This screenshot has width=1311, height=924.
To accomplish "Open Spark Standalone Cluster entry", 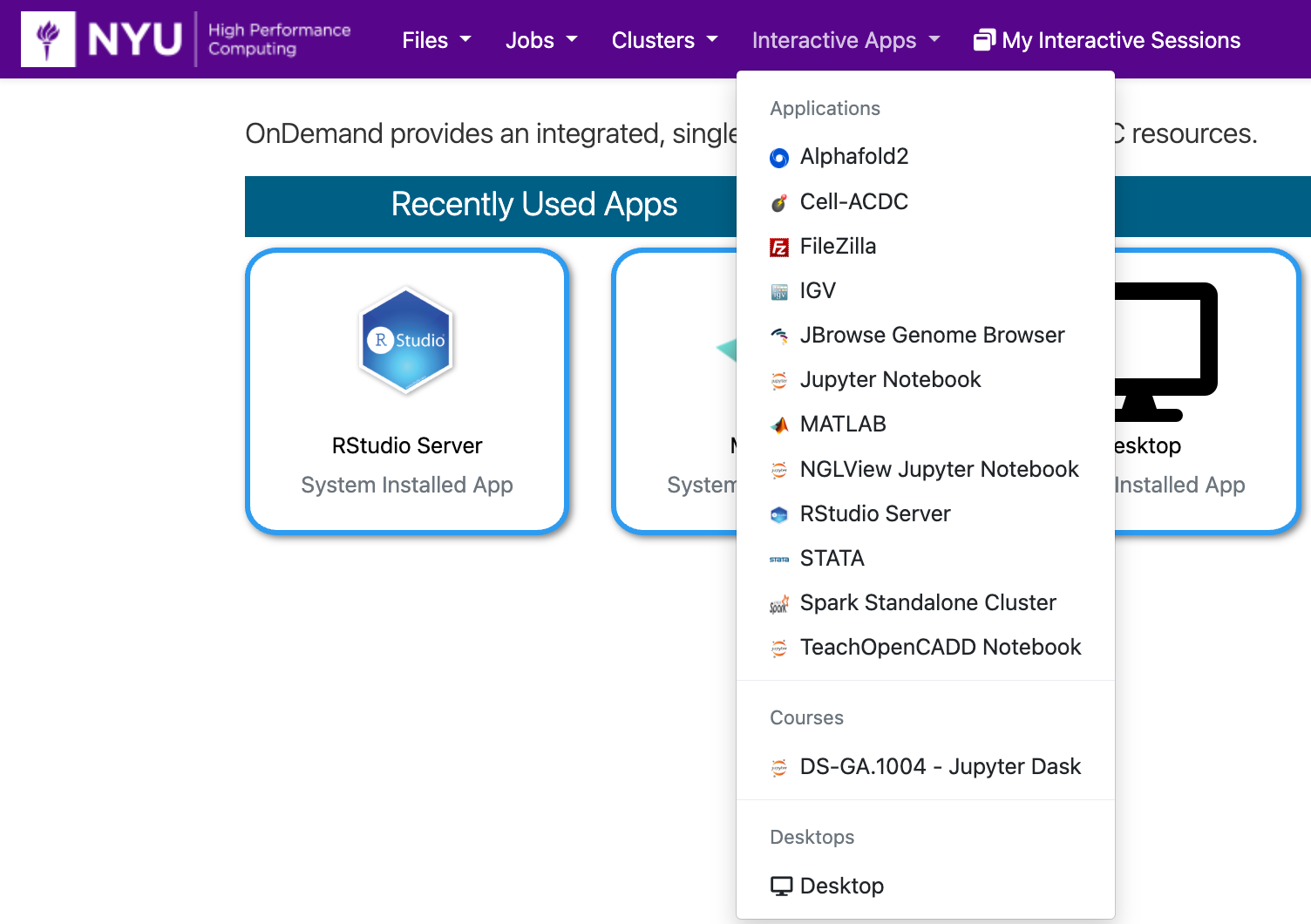I will 926,602.
